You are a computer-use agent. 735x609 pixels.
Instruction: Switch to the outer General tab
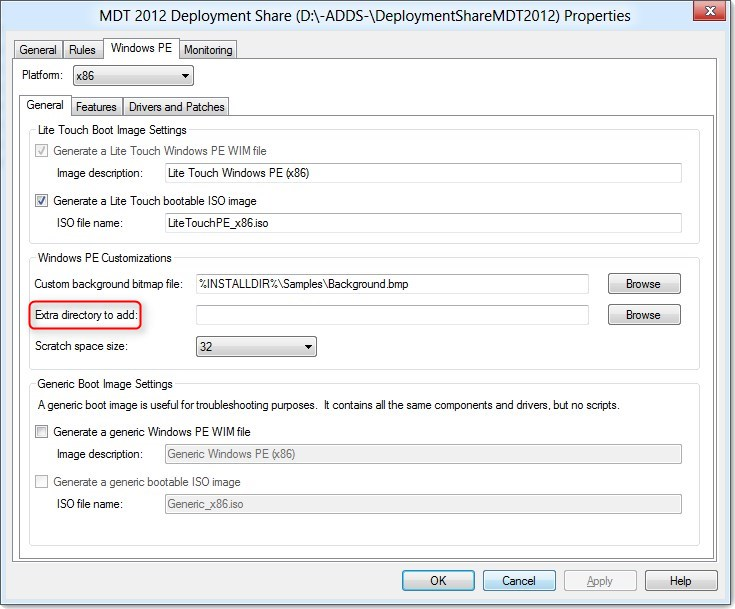[38, 50]
